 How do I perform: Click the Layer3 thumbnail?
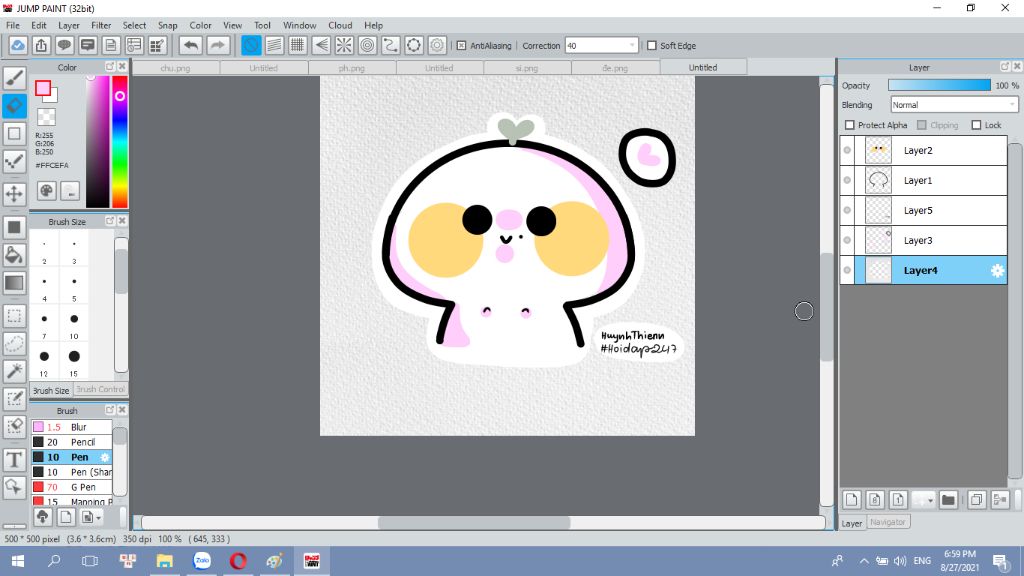(878, 240)
